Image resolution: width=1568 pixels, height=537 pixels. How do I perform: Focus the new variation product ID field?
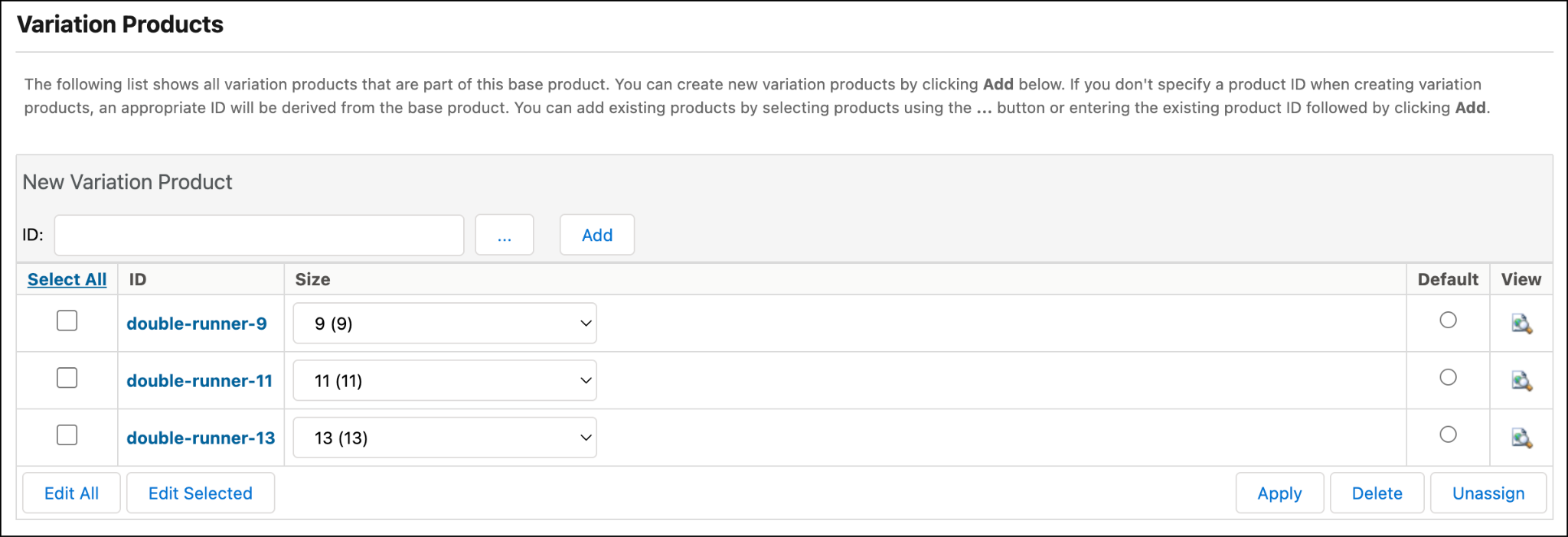click(x=260, y=235)
